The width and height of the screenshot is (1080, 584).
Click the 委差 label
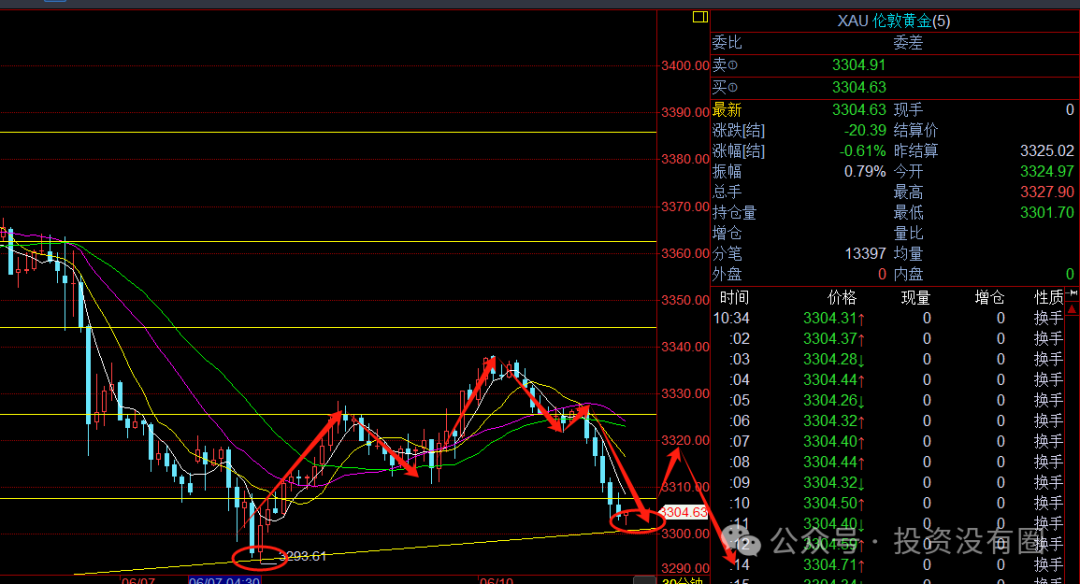pos(908,43)
